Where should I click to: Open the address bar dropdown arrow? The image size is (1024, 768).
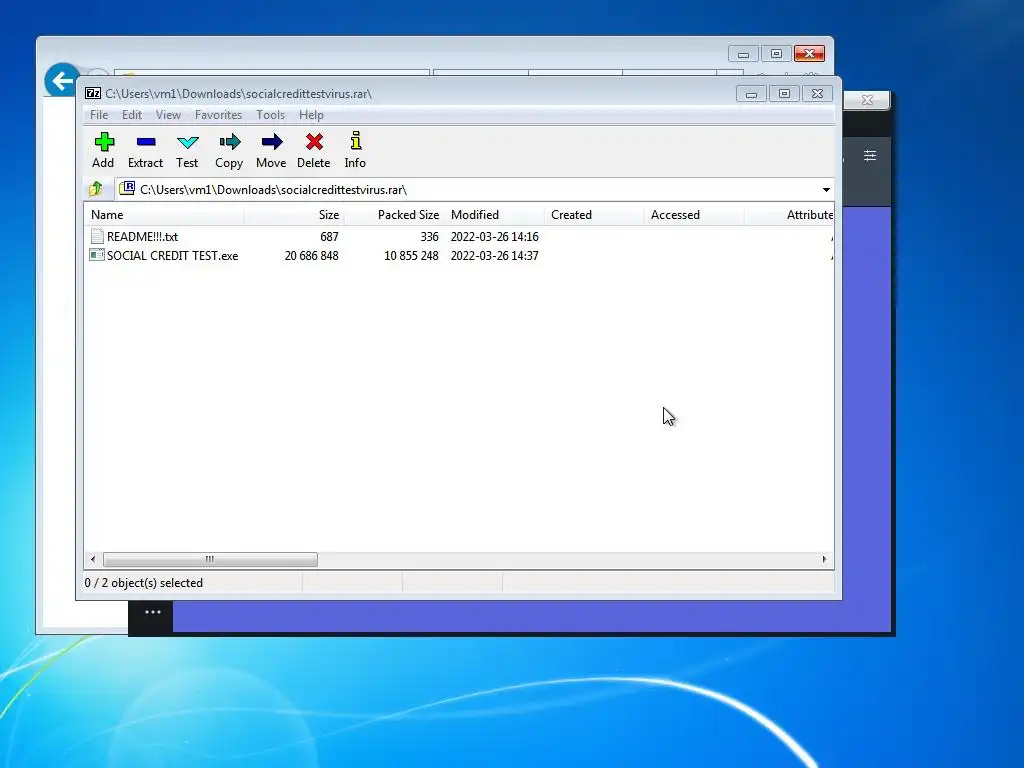[x=826, y=189]
